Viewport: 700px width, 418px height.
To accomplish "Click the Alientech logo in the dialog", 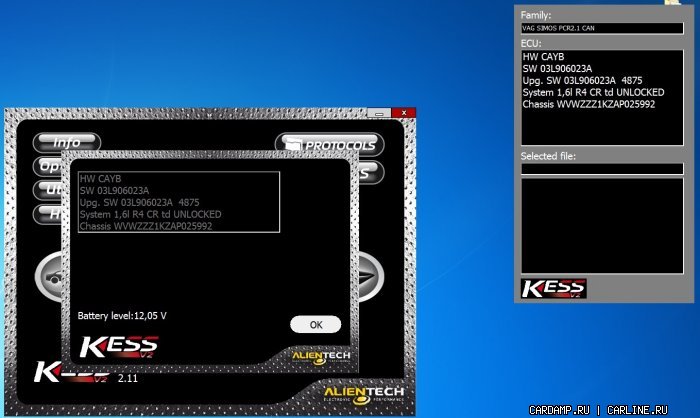I will [321, 357].
